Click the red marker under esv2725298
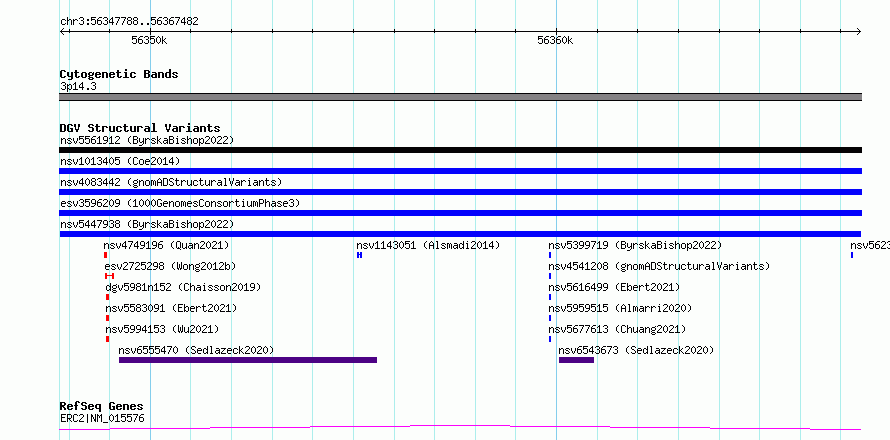Screen dimensions: 890x440 (110, 276)
